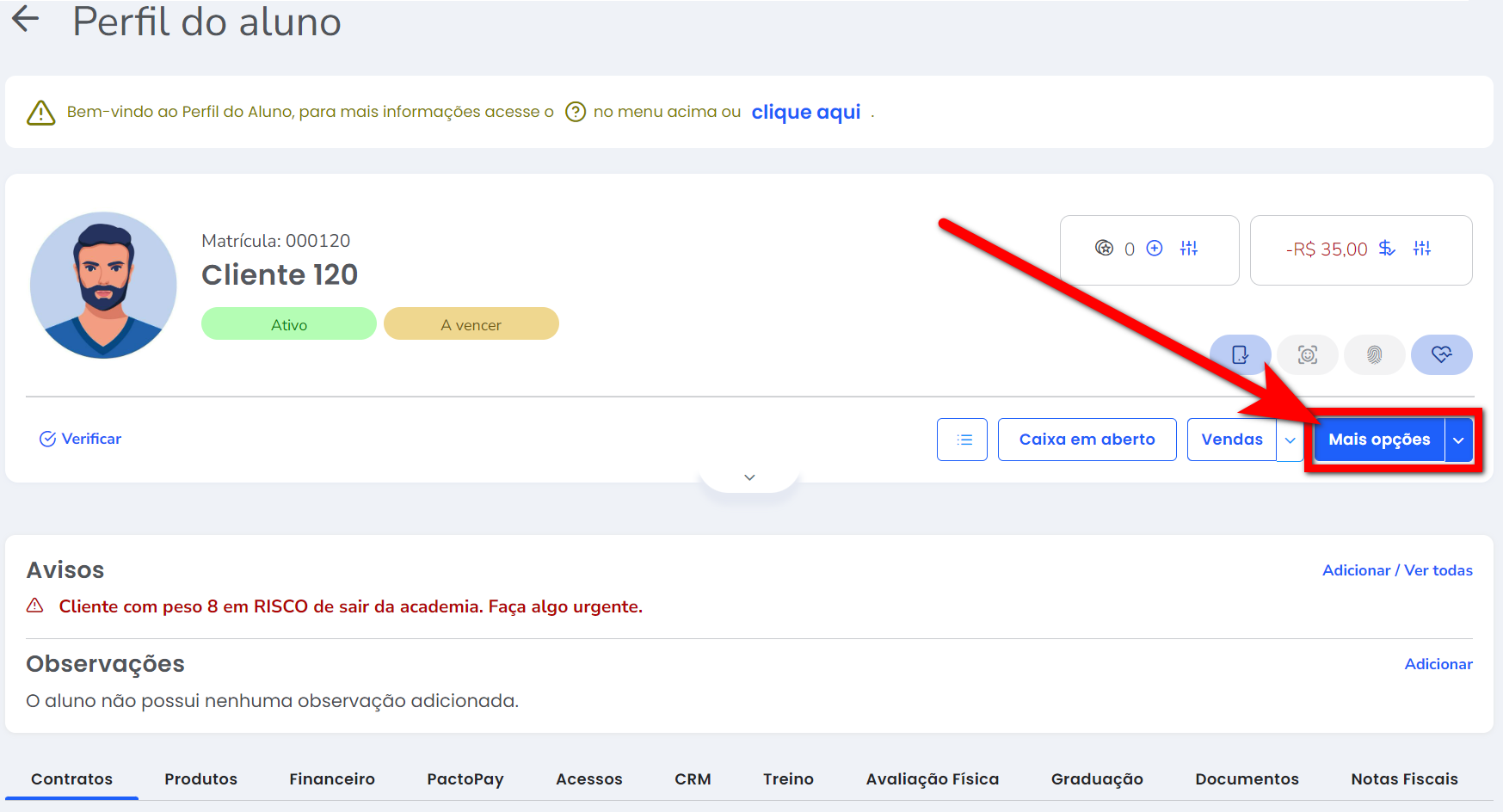This screenshot has width=1503, height=812.
Task: Expand the student profile card chevron
Action: click(x=749, y=477)
